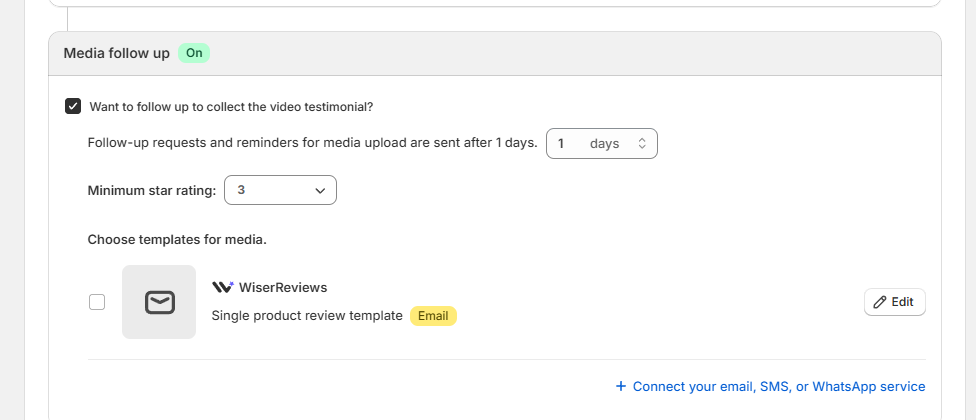Click the plus icon before Connect link
Image resolution: width=976 pixels, height=420 pixels.
620,386
